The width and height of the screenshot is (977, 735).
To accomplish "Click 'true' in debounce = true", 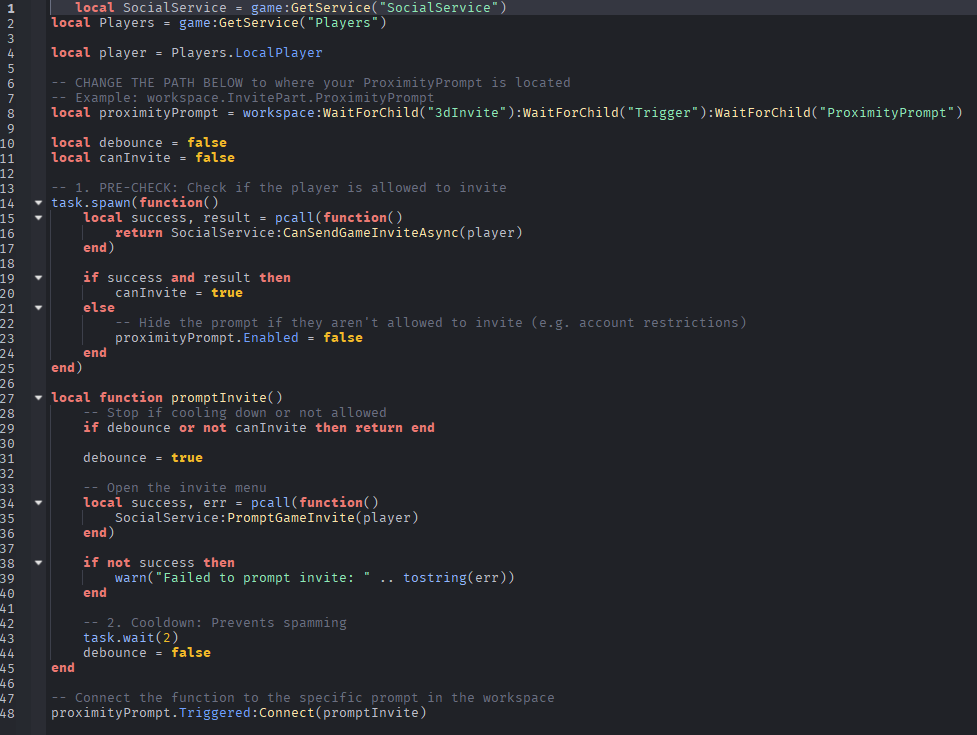I will point(187,458).
